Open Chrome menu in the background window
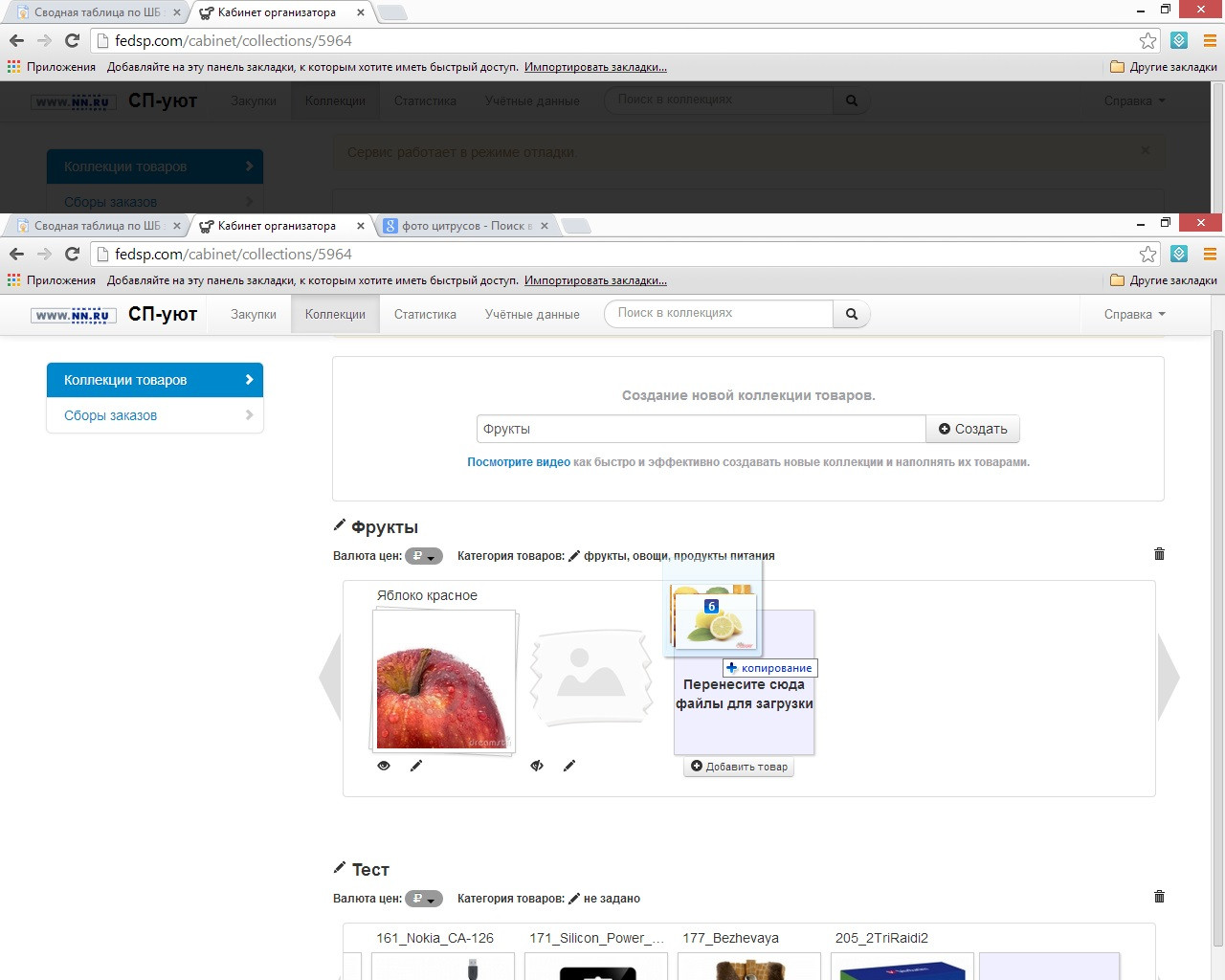The image size is (1225, 980). click(1210, 40)
